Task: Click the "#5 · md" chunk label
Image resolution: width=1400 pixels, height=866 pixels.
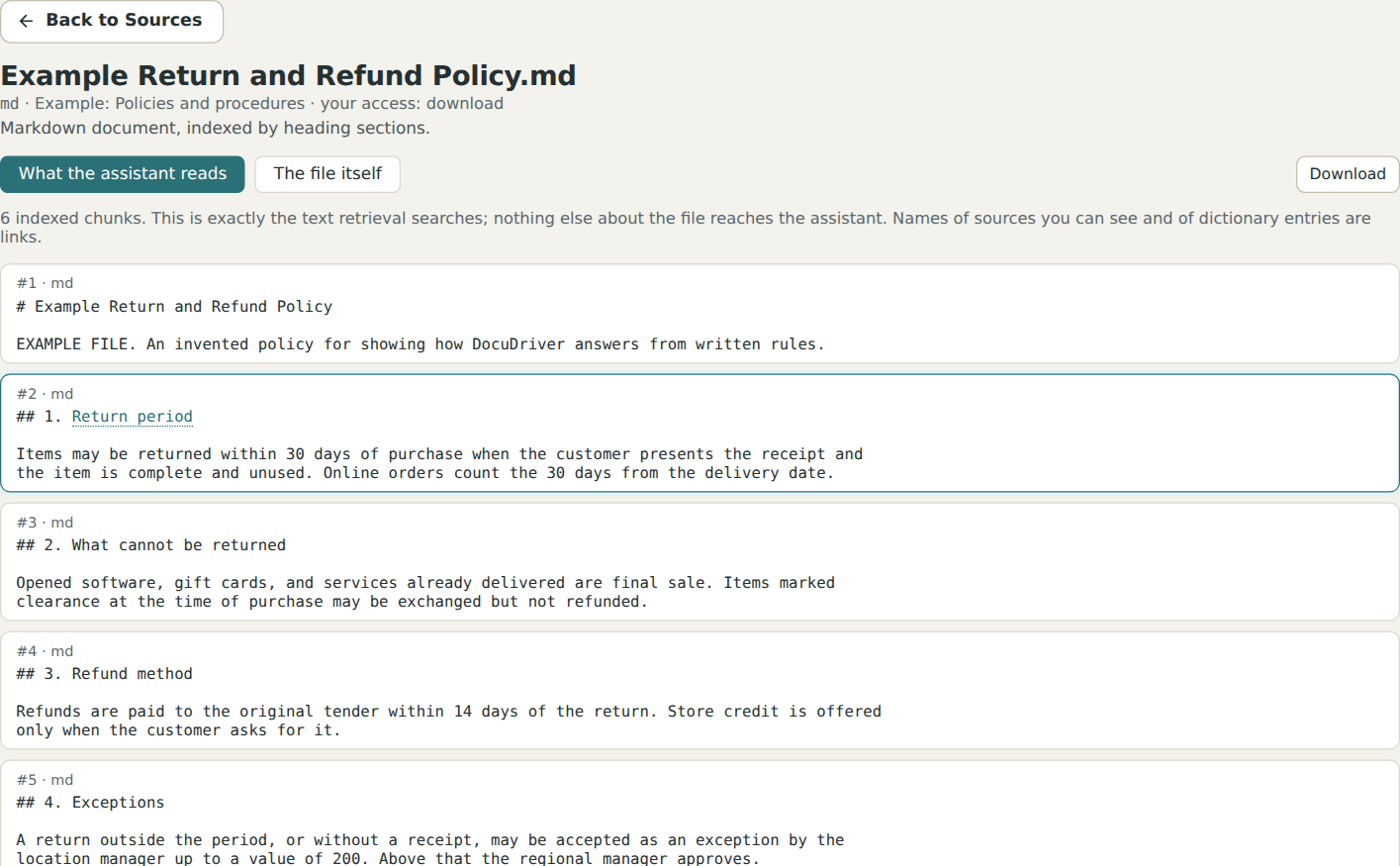Action: pos(45,780)
